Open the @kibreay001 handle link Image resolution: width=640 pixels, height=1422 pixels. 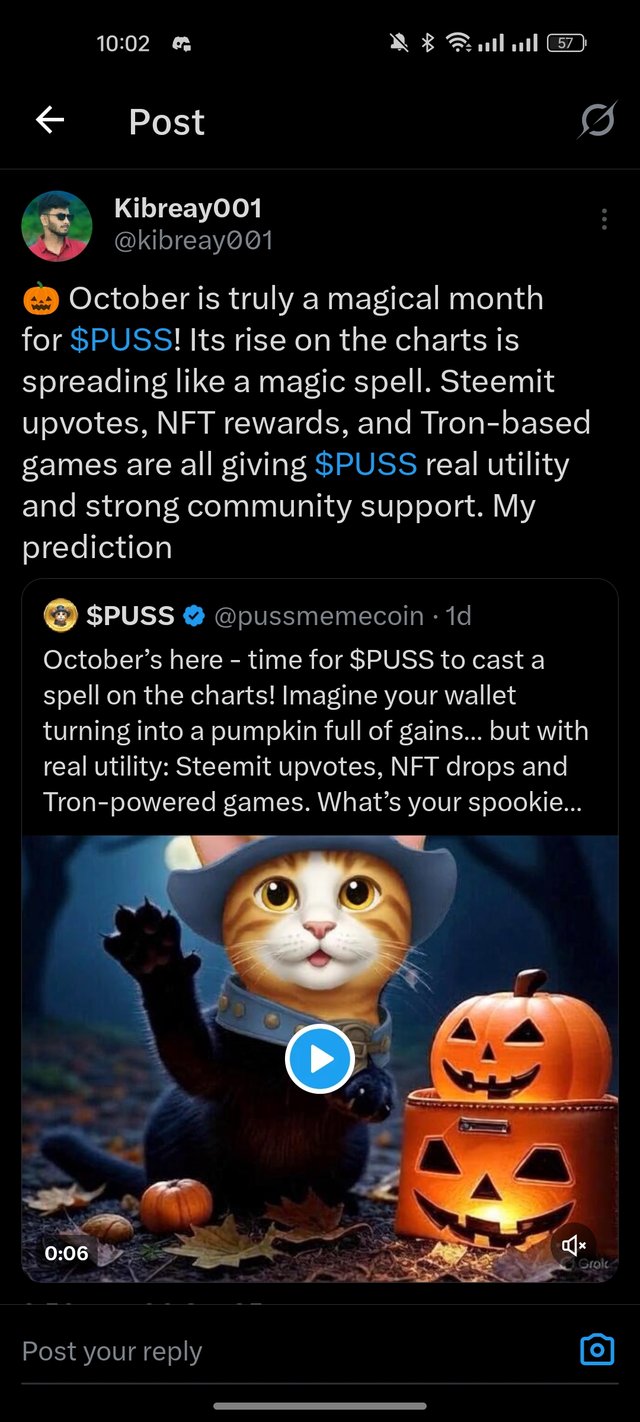(193, 241)
